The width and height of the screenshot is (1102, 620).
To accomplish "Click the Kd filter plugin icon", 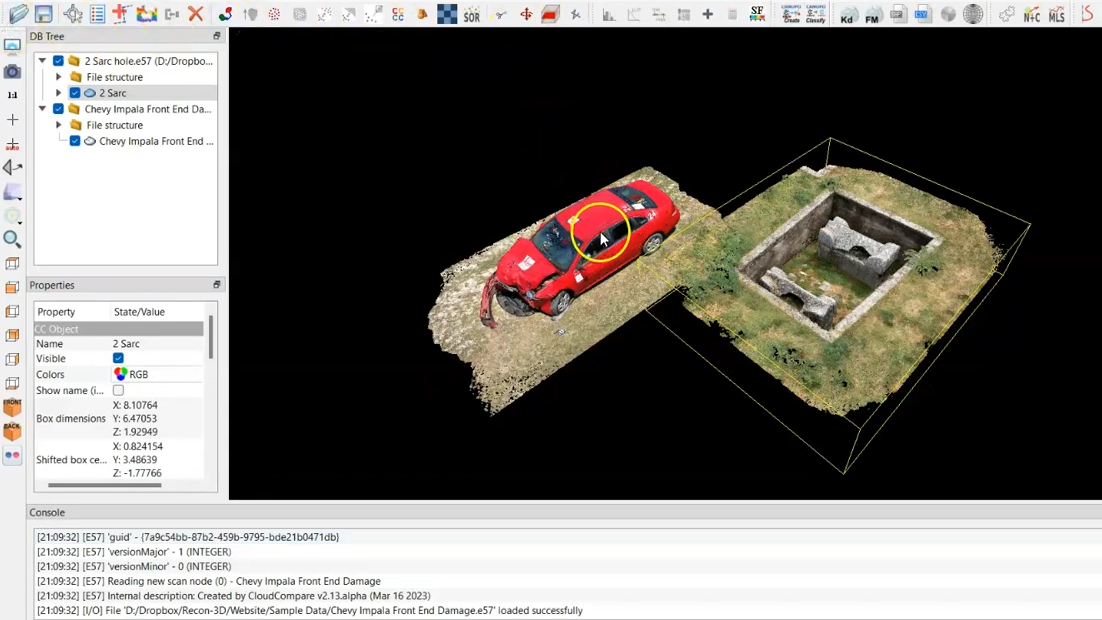I will pos(848,15).
